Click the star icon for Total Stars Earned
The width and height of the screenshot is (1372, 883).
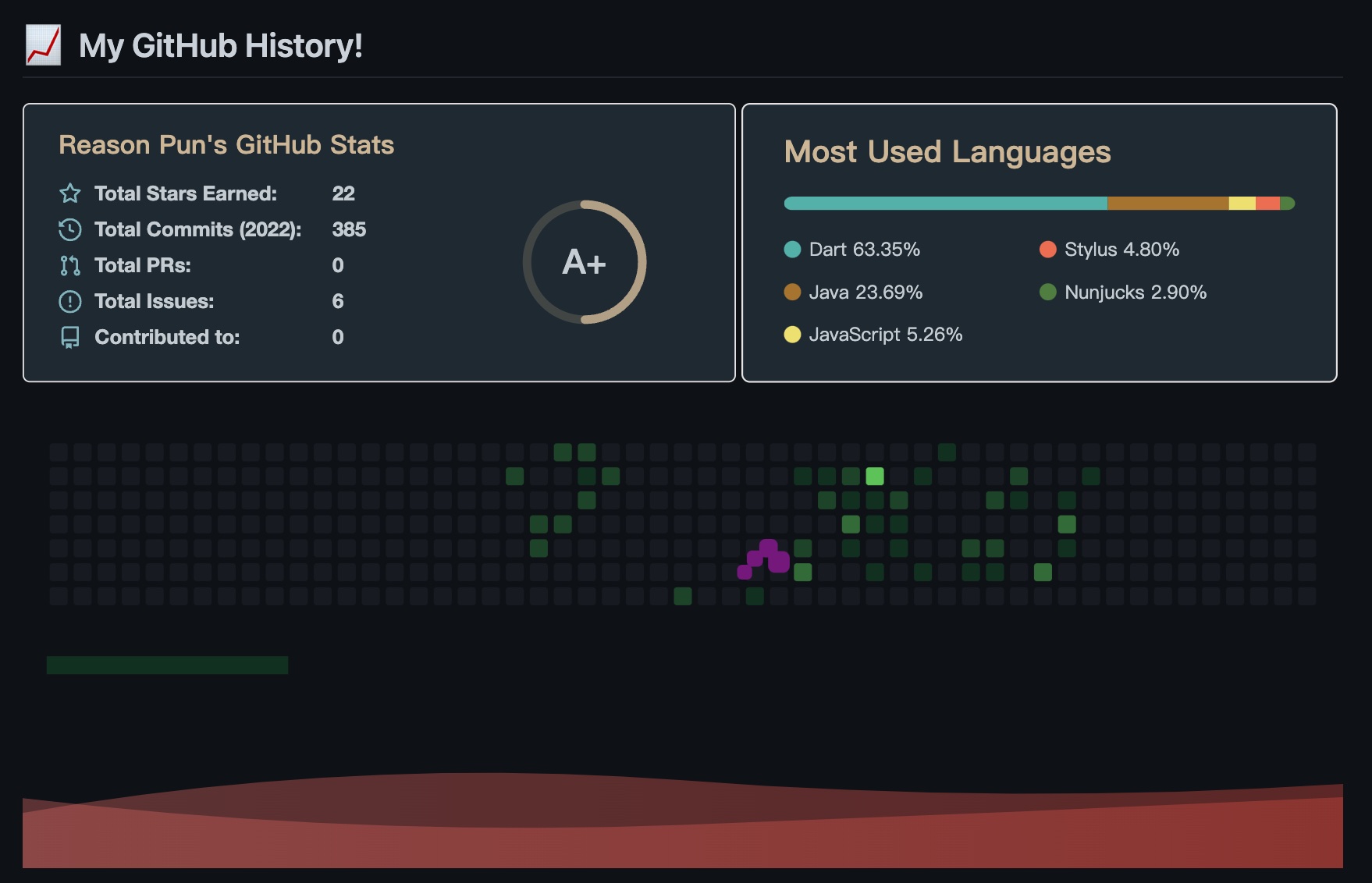click(x=70, y=193)
